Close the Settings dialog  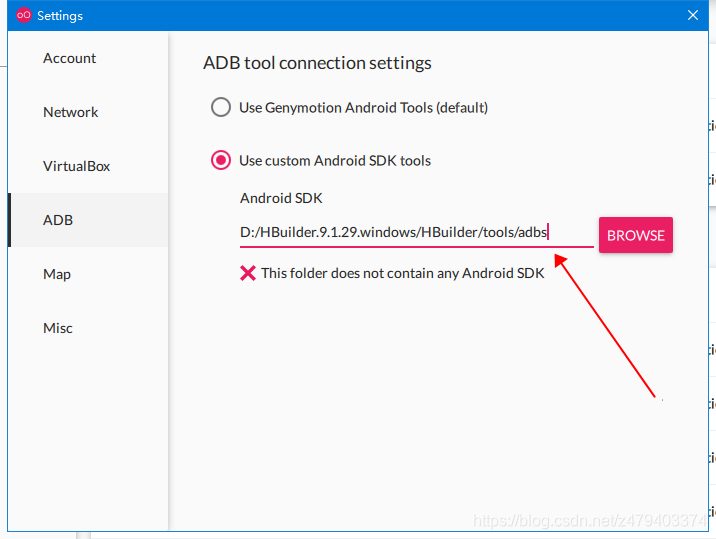click(x=693, y=16)
